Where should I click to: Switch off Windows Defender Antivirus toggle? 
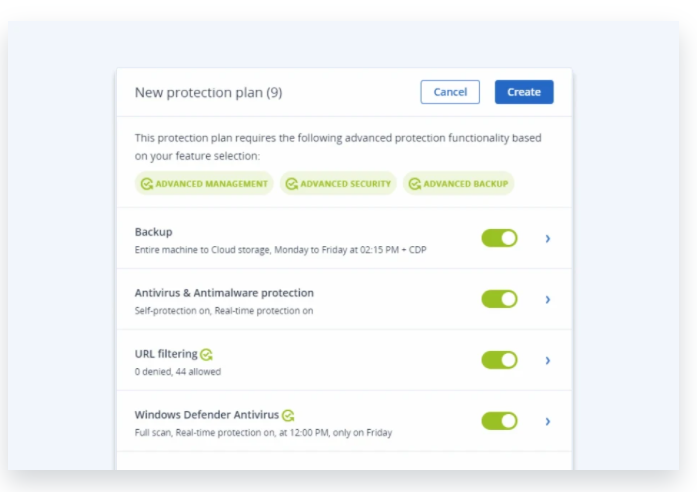coord(499,421)
